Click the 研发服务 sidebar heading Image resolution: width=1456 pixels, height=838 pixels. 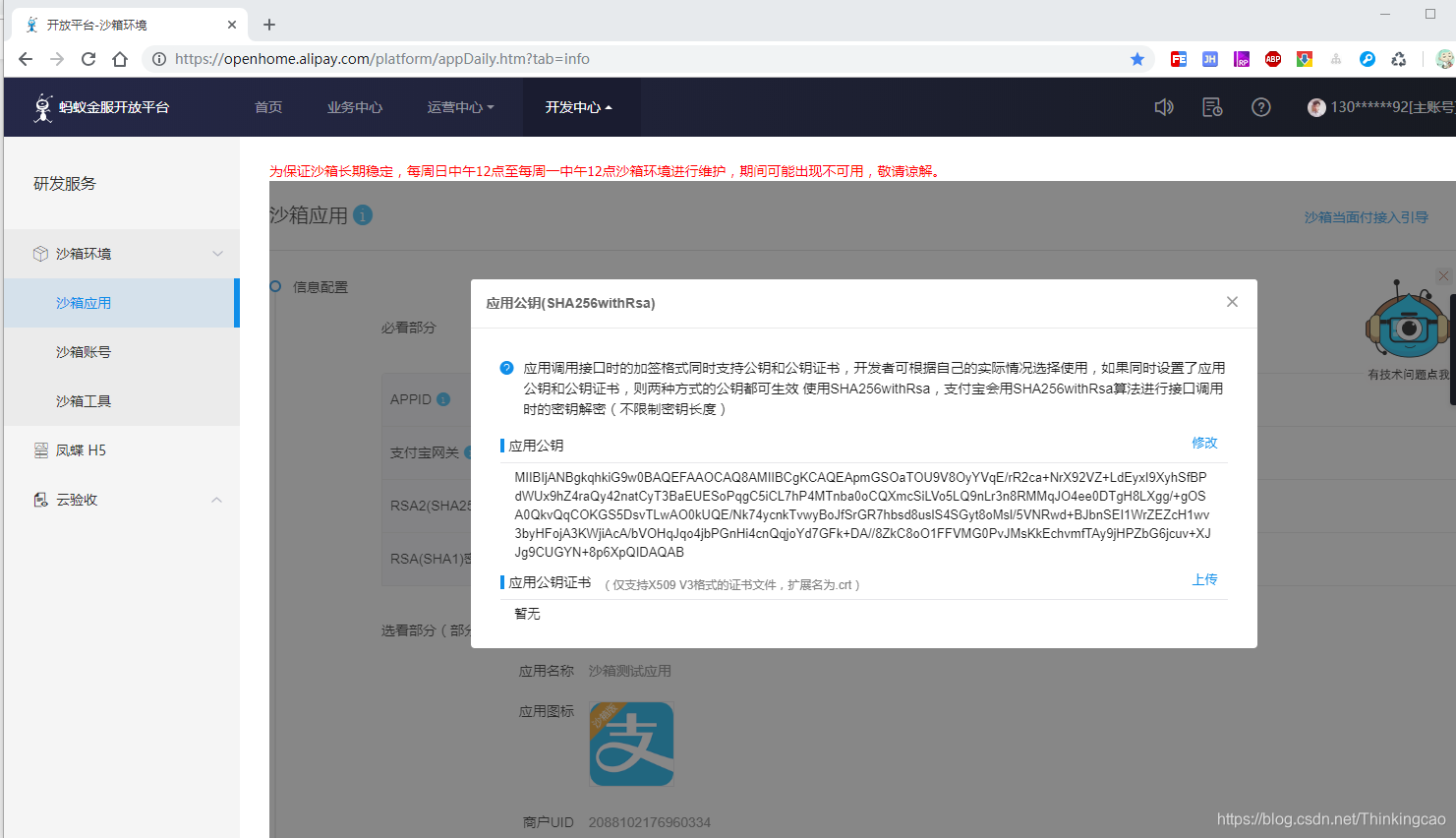pyautogui.click(x=65, y=184)
